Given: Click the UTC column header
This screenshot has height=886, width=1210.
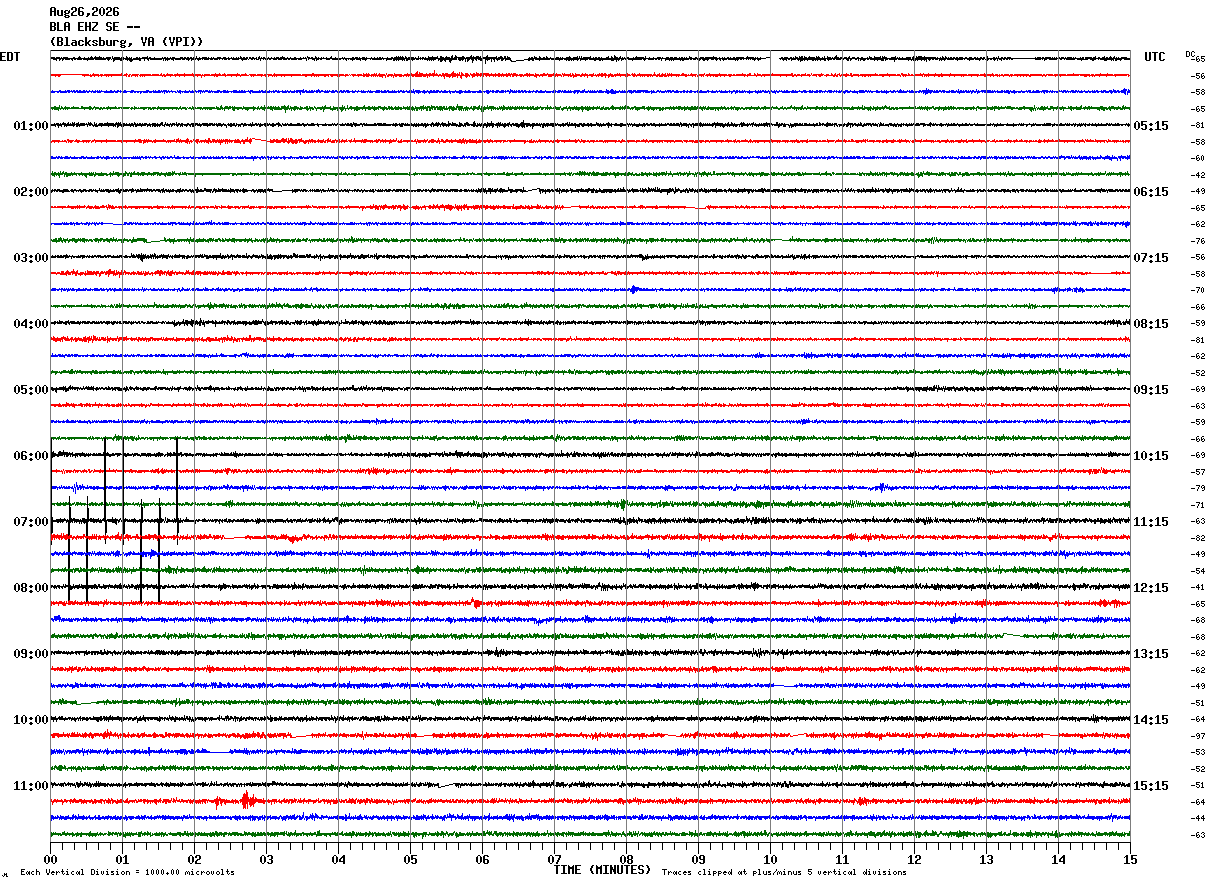Looking at the screenshot, I should tap(1155, 57).
